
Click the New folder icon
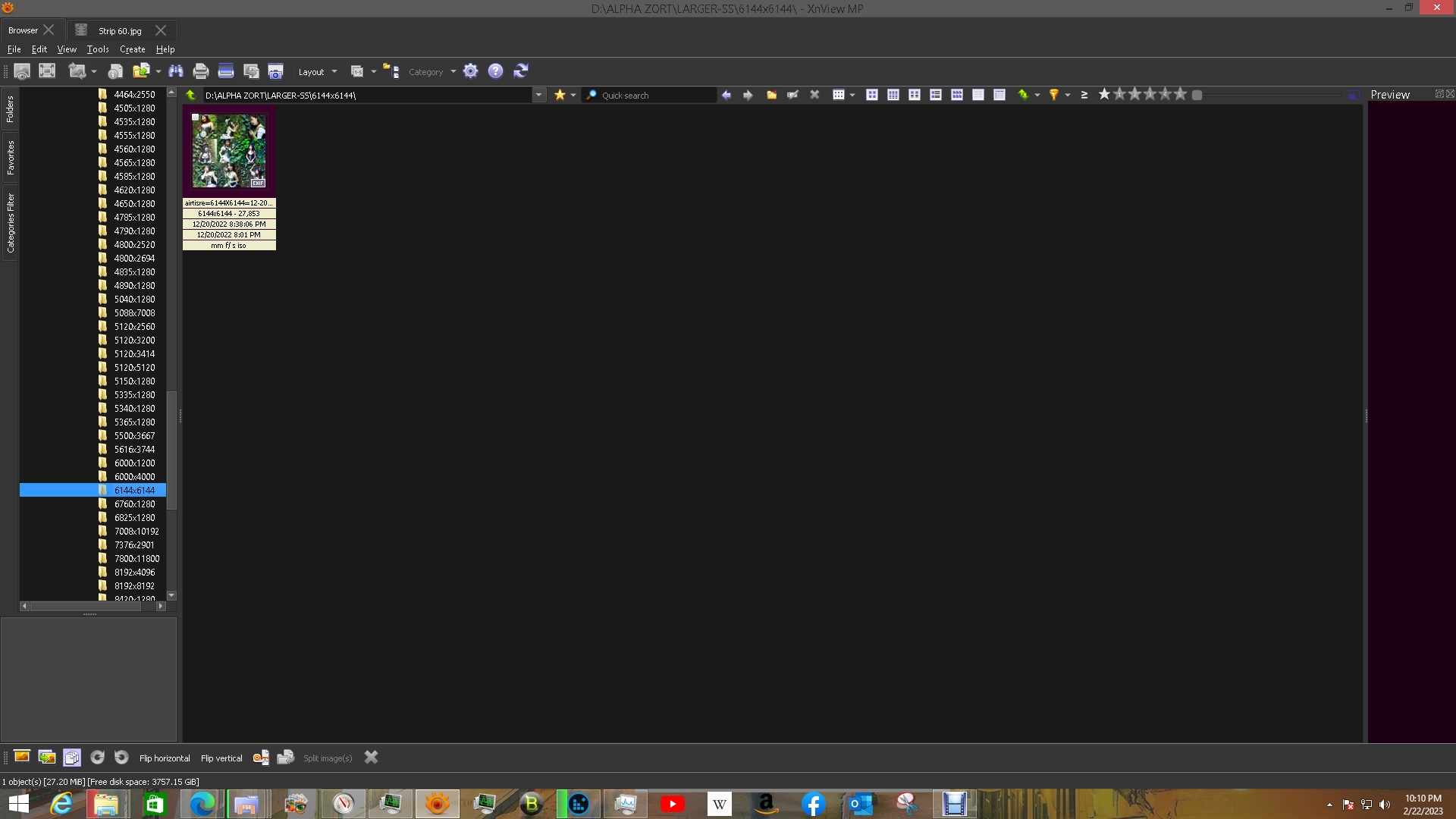(771, 95)
